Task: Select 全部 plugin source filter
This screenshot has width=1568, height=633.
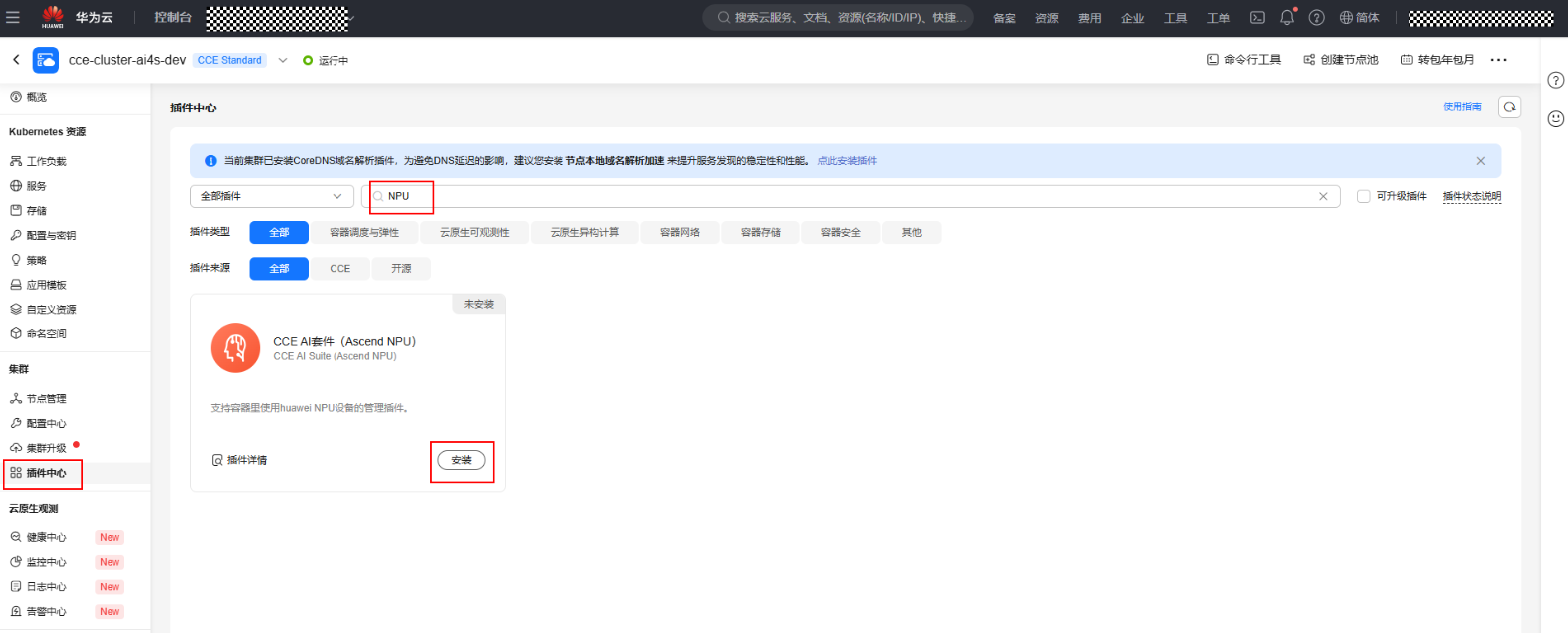Action: tap(279, 268)
